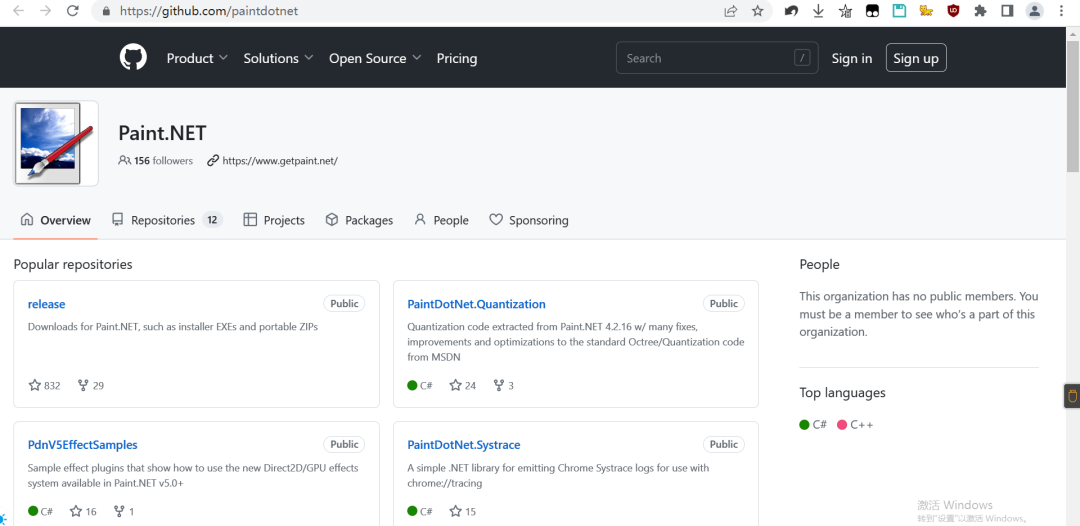This screenshot has width=1080, height=526.
Task: Click the stars count 832 on release
Action: coord(45,386)
